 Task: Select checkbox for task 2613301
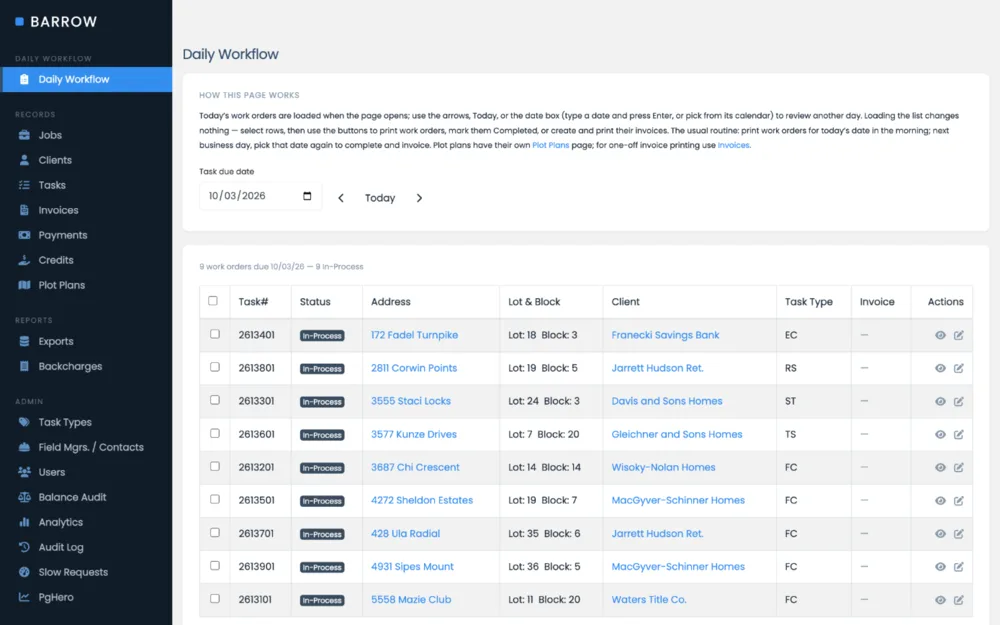click(215, 401)
